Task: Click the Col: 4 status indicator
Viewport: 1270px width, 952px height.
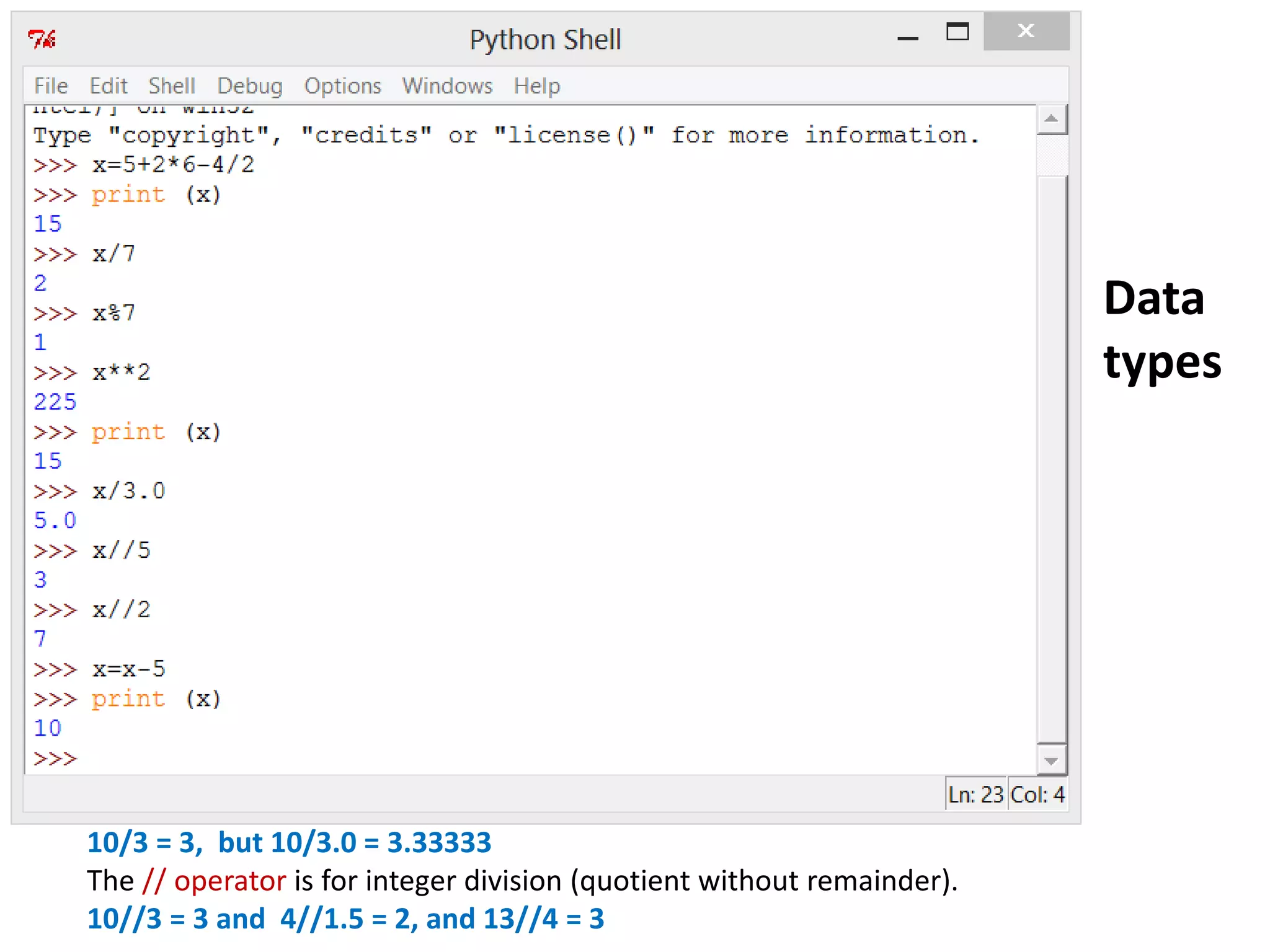Action: (1037, 795)
